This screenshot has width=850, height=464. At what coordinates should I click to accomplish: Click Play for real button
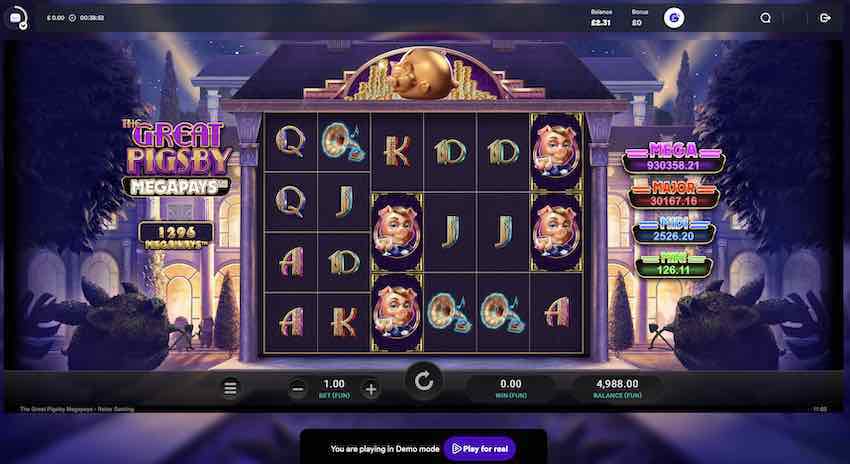(480, 449)
